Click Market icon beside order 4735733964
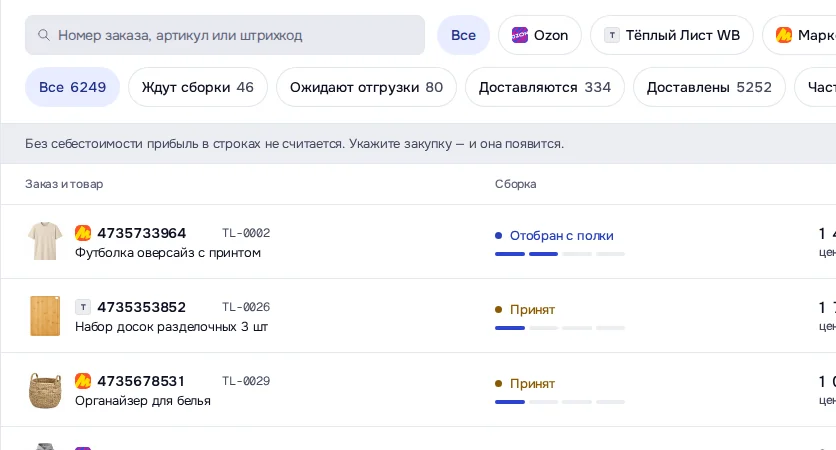The image size is (836, 450). pos(83,233)
